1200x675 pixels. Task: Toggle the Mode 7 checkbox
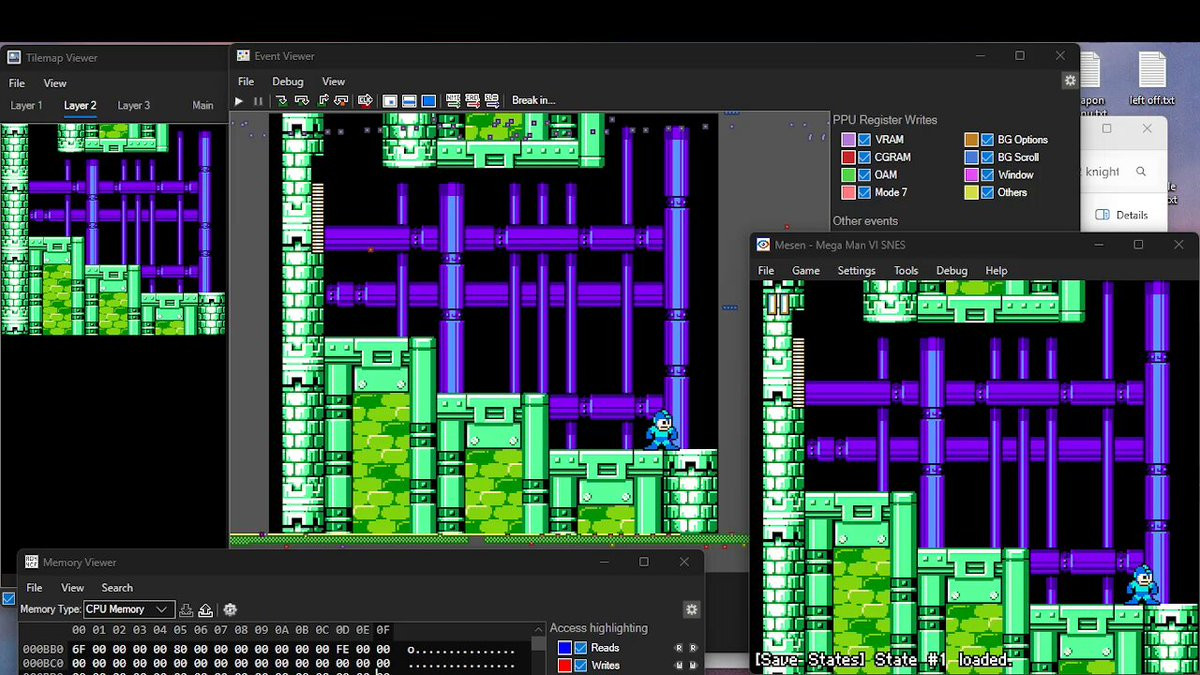[x=865, y=192]
